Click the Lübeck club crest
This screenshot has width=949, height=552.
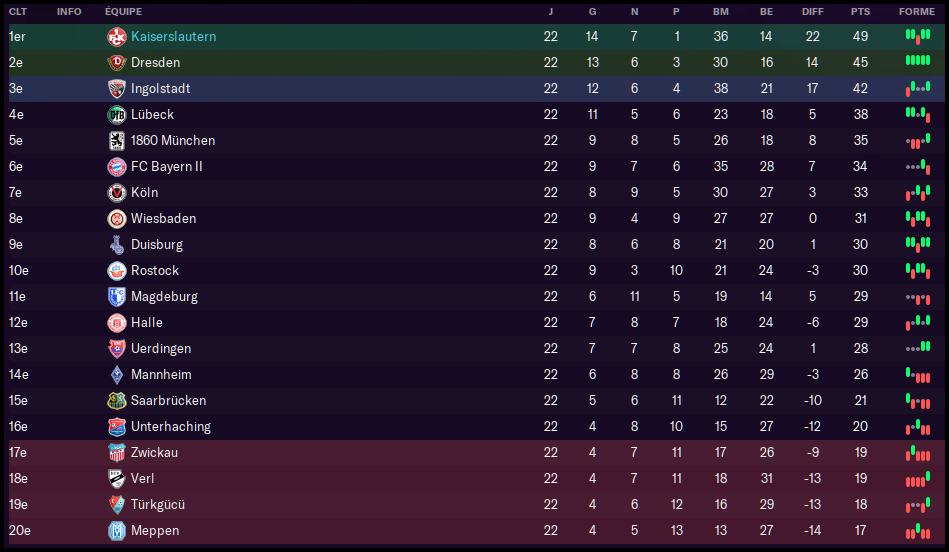tap(116, 114)
